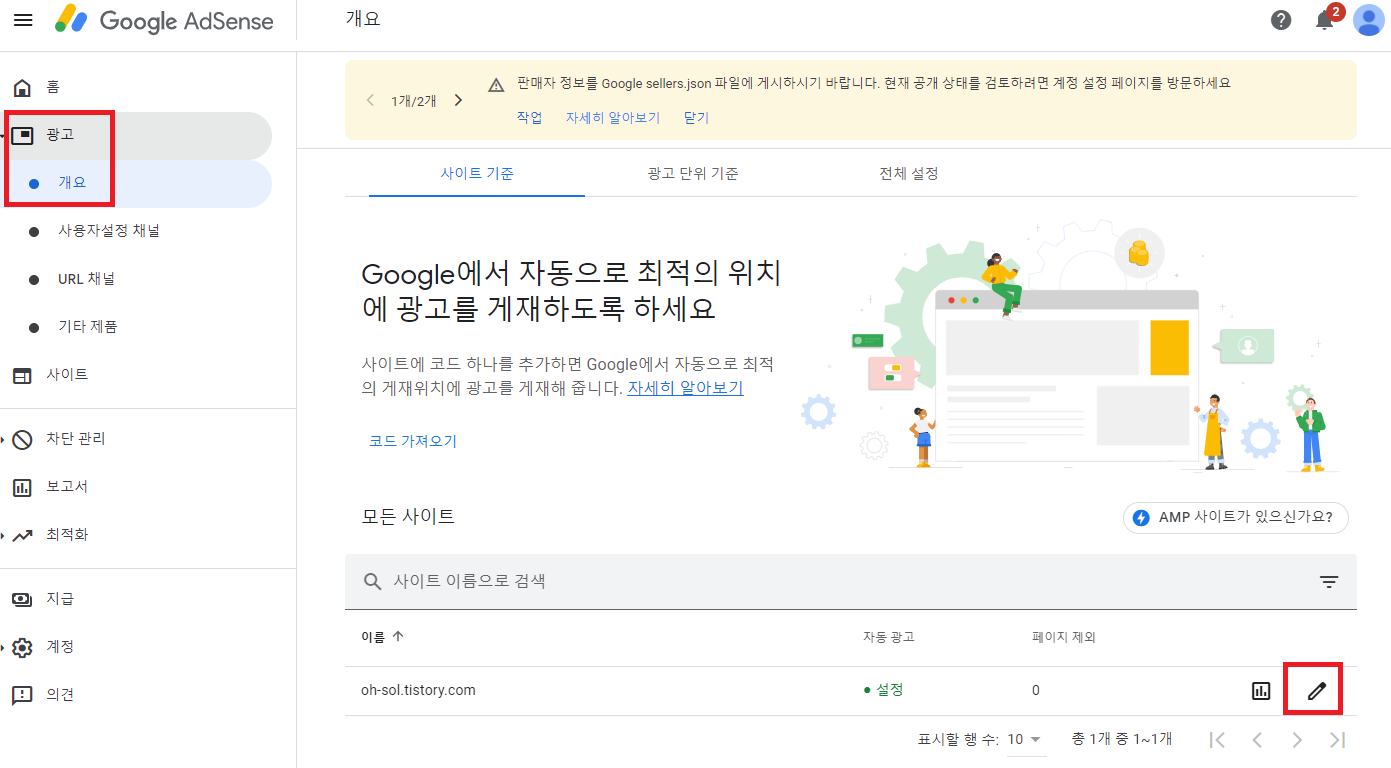Go to previous page of table

tap(1257, 740)
